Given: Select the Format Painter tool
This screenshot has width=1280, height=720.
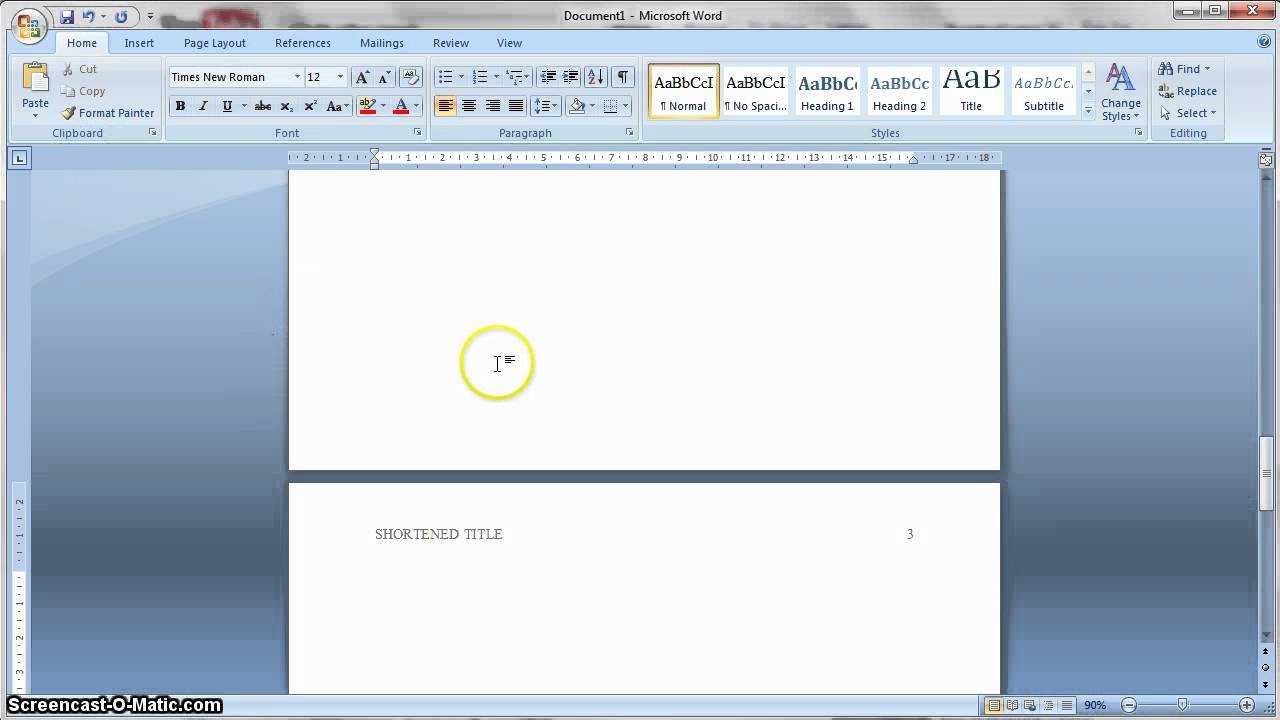Looking at the screenshot, I should [108, 113].
